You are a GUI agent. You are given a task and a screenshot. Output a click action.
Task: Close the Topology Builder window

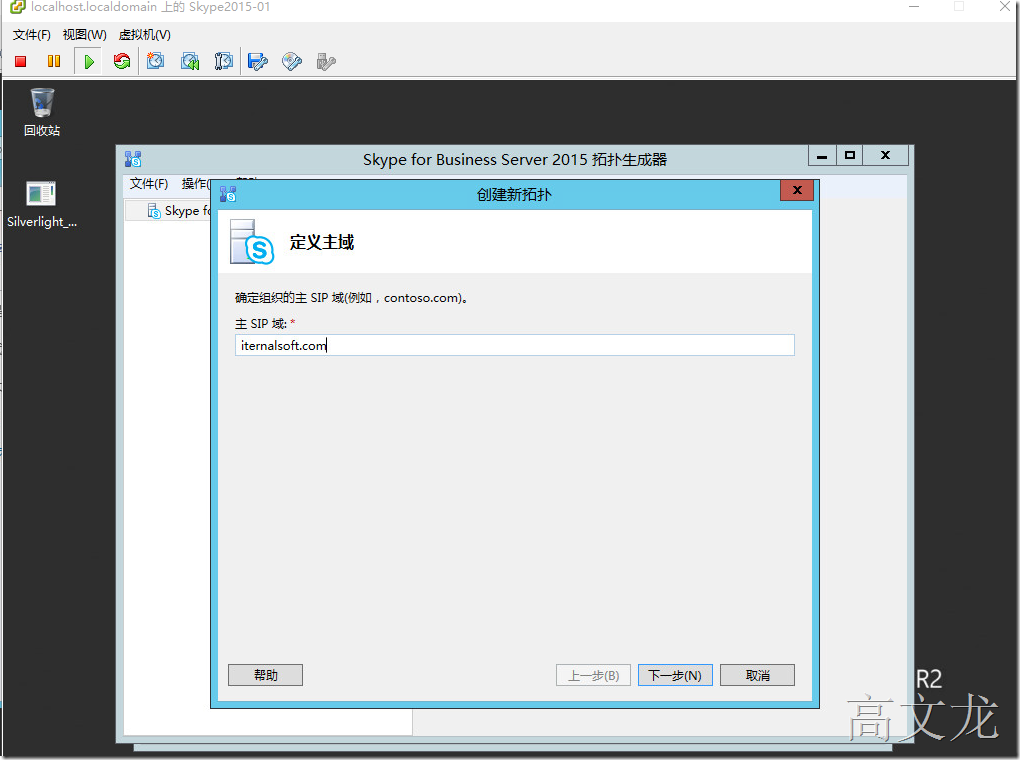click(x=885, y=156)
